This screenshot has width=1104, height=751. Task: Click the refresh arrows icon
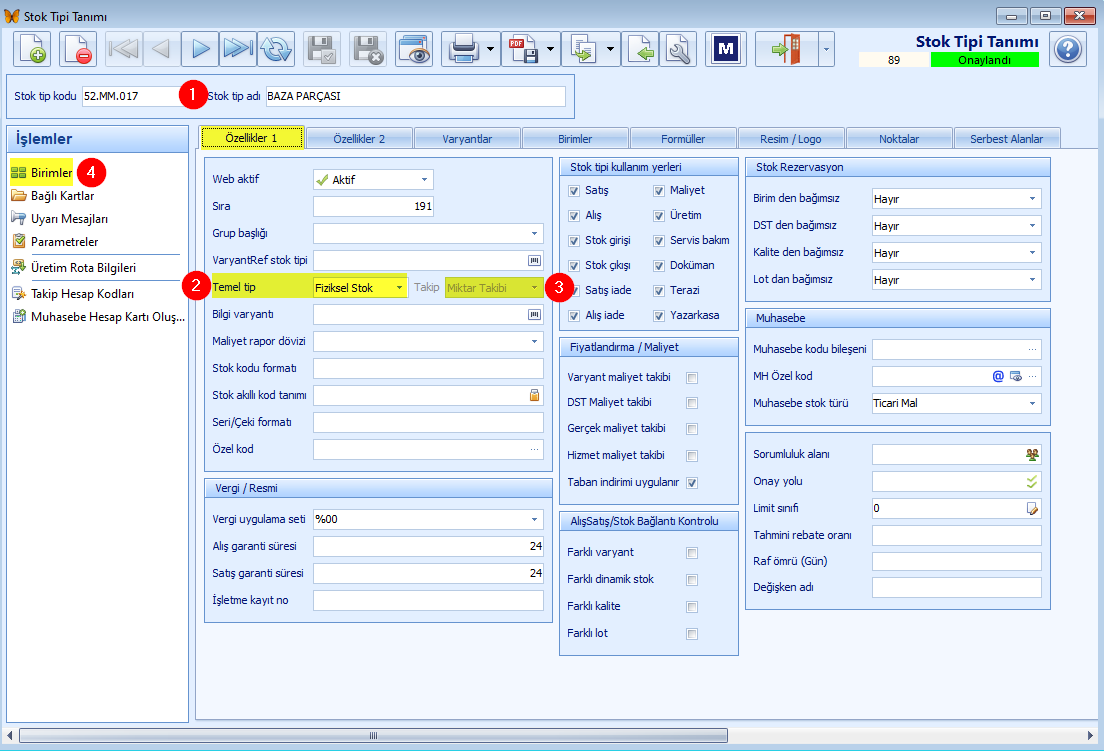pos(276,49)
